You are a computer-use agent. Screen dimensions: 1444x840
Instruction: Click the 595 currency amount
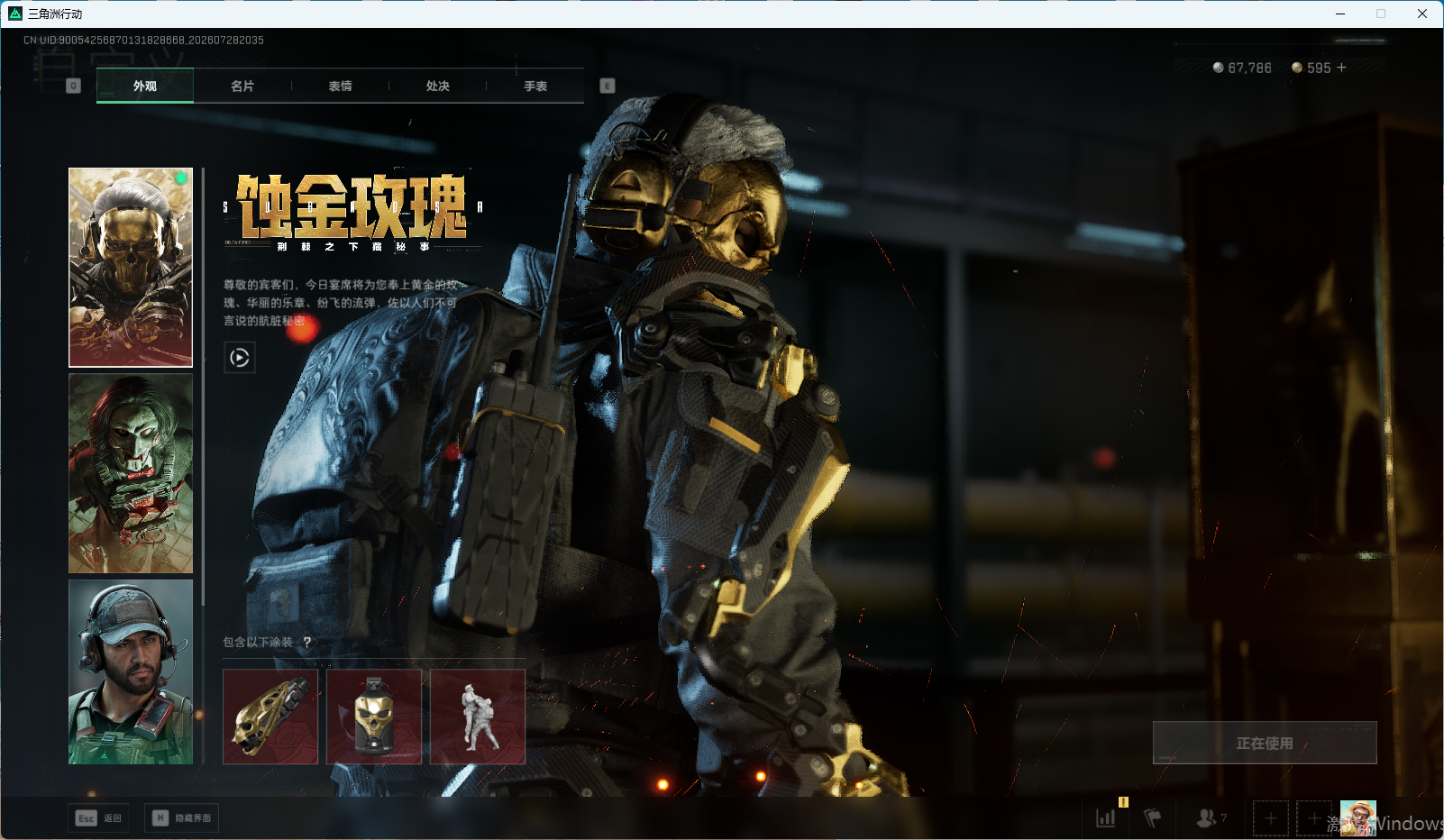click(1319, 68)
